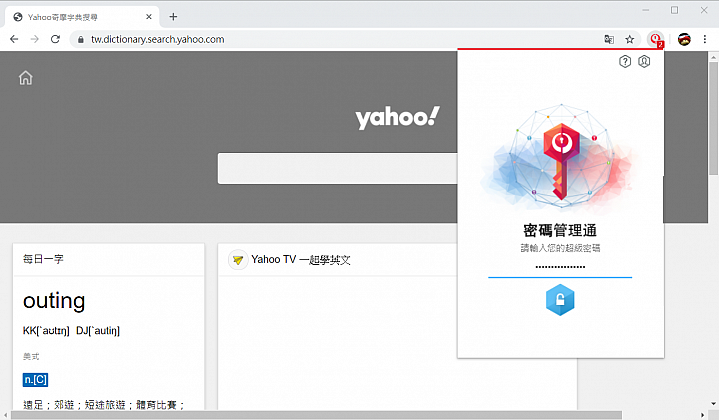Click the scroll right arrow
The width and height of the screenshot is (719, 420).
[x=702, y=415]
